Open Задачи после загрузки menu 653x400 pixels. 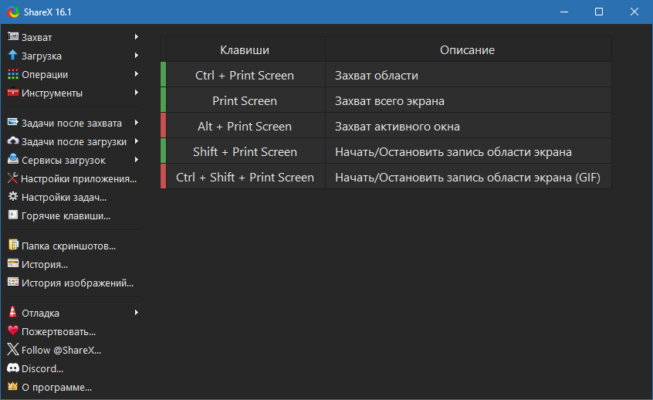[x=73, y=142]
